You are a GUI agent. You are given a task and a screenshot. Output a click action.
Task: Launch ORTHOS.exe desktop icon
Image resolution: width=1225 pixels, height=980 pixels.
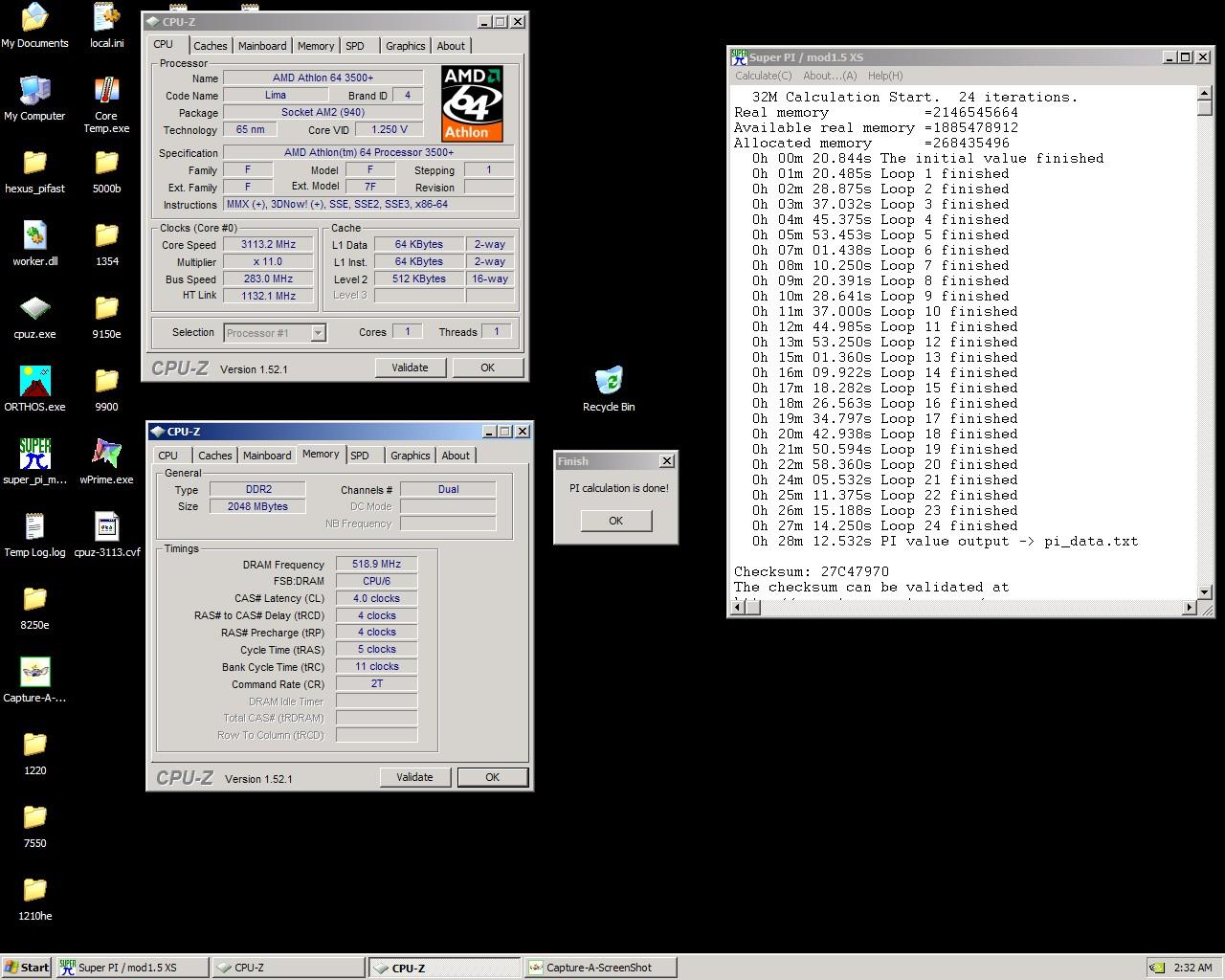click(34, 390)
